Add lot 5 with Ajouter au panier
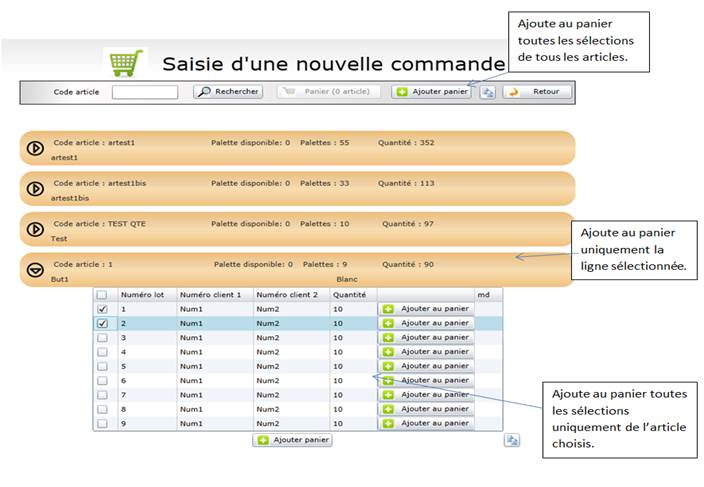Viewport: 704px width, 487px height. coord(426,366)
